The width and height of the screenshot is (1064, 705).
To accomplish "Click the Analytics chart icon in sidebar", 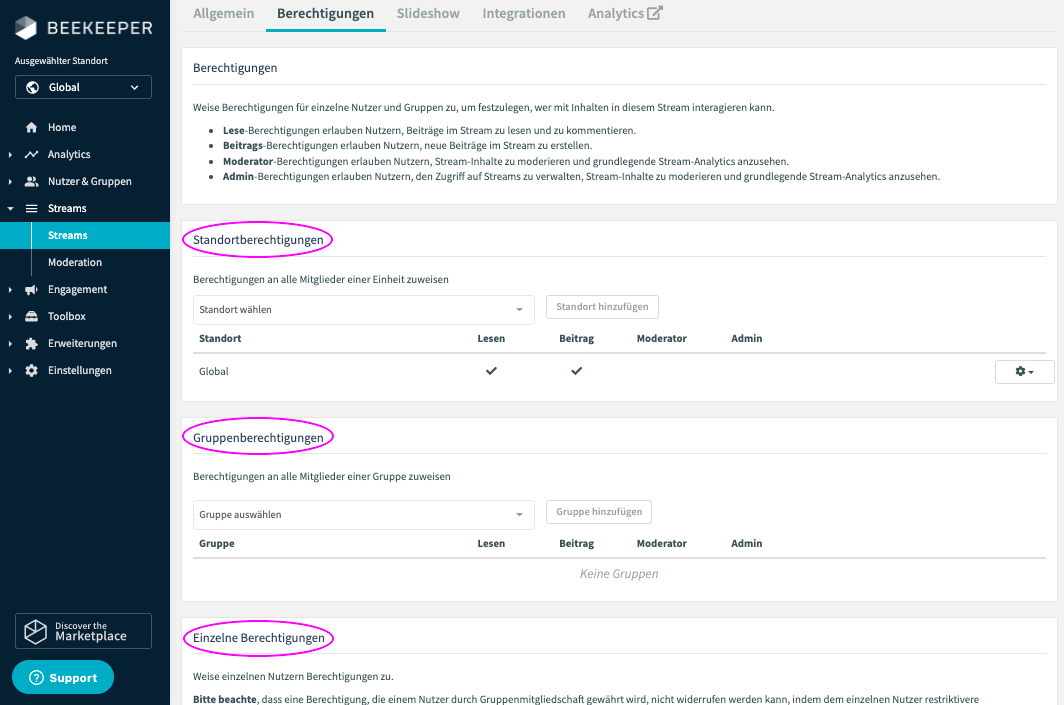I will (x=32, y=155).
